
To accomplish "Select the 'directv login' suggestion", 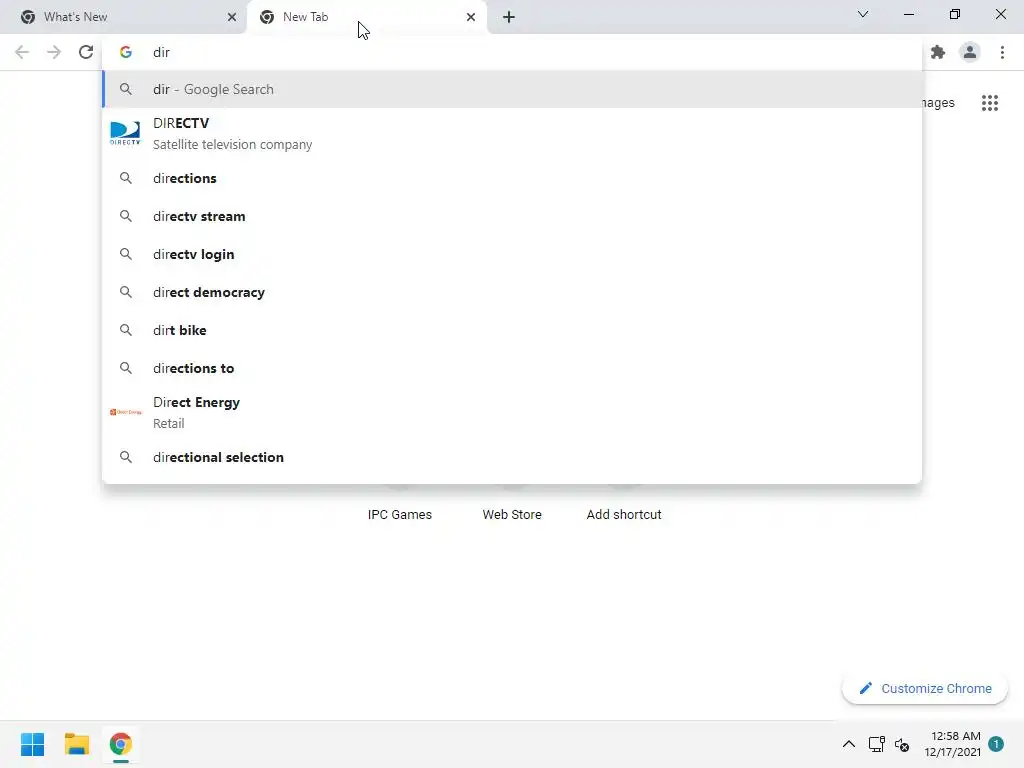I will pyautogui.click(x=513, y=254).
